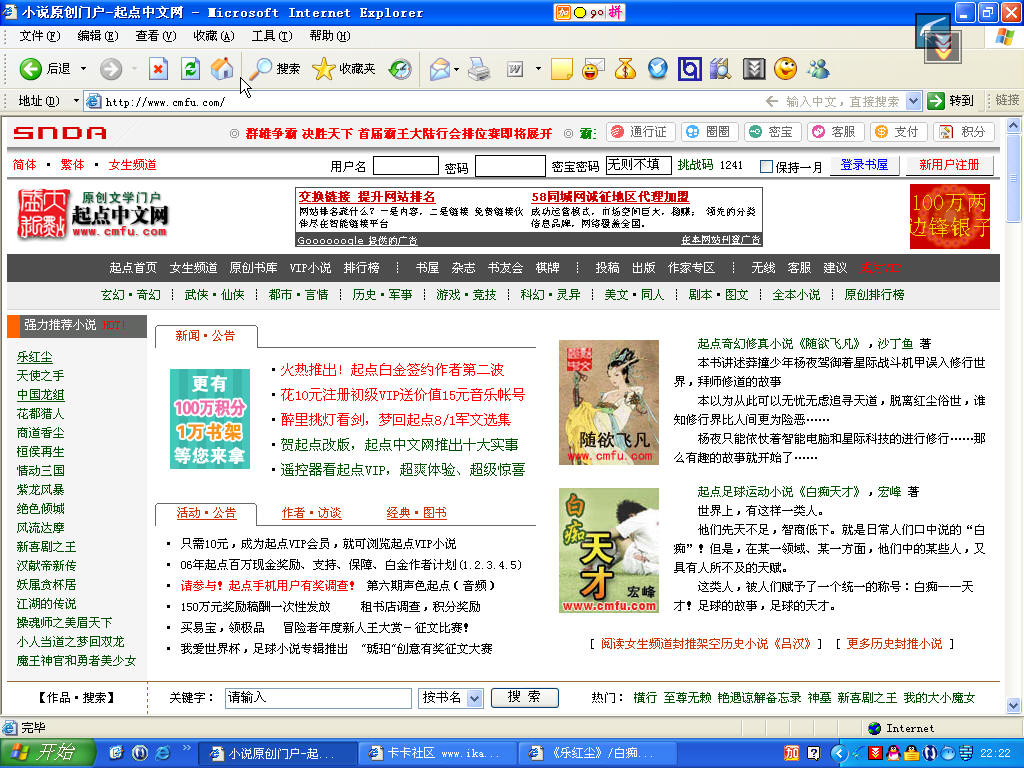Expand the 按书名 search type dropdown
Viewport: 1024px width, 768px height.
[474, 698]
